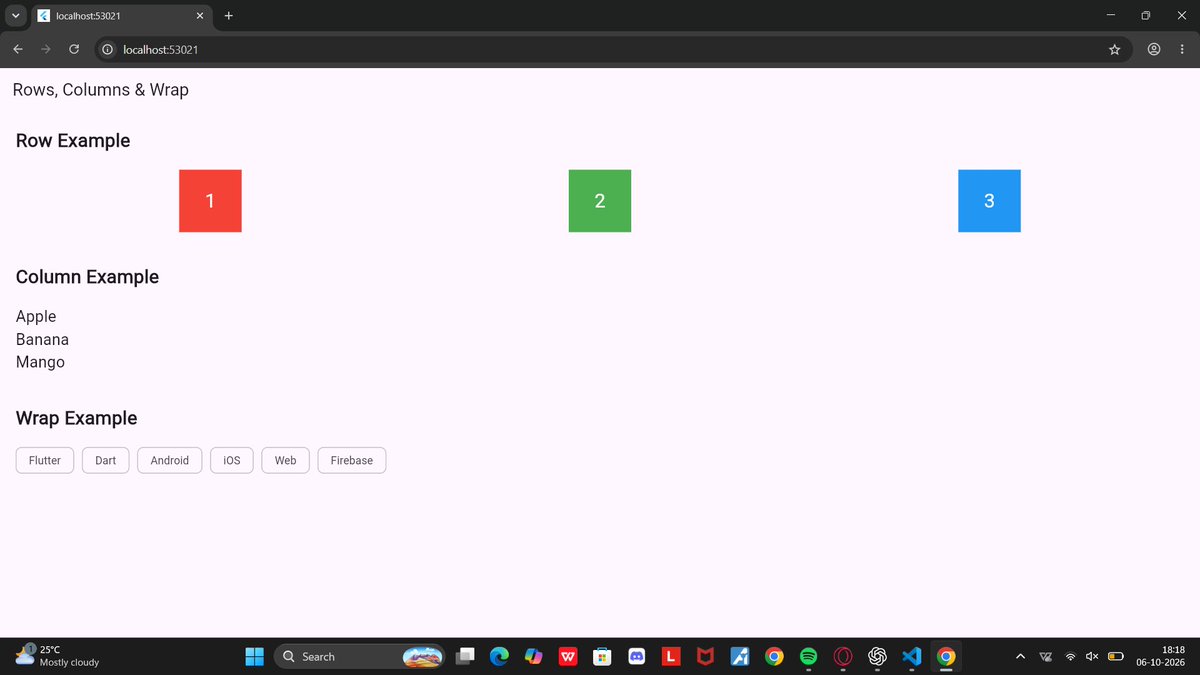Open the Chrome three-dot menu
Image resolution: width=1200 pixels, height=675 pixels.
tap(1181, 49)
